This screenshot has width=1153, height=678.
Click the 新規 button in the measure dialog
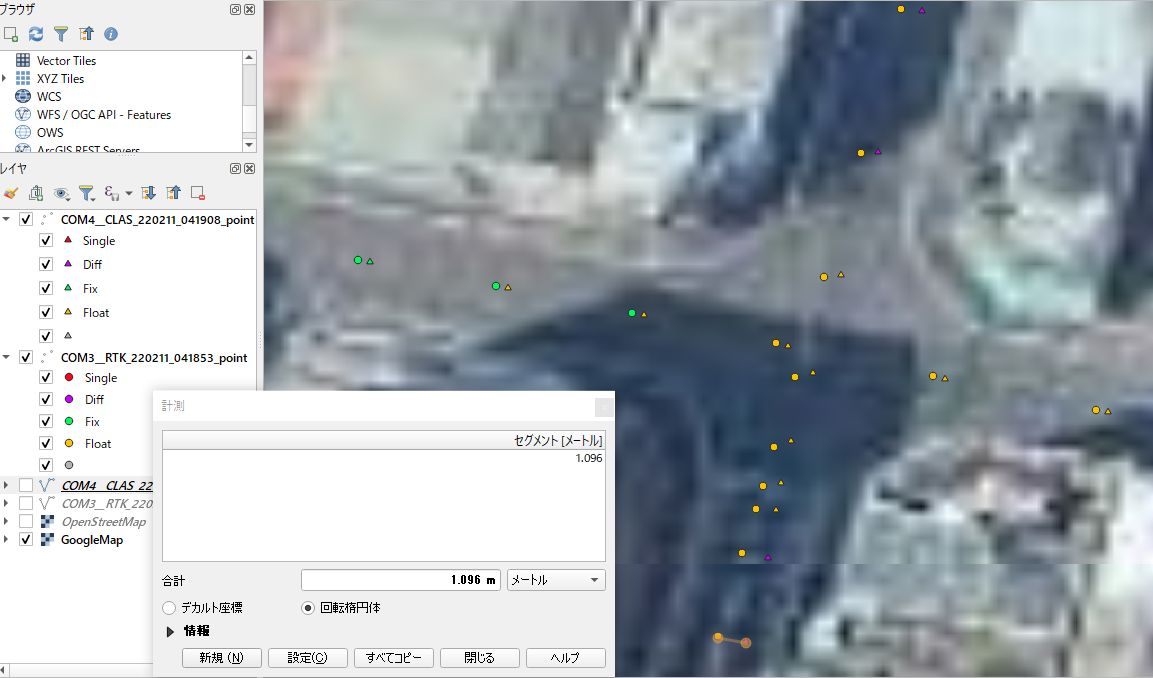(x=221, y=657)
